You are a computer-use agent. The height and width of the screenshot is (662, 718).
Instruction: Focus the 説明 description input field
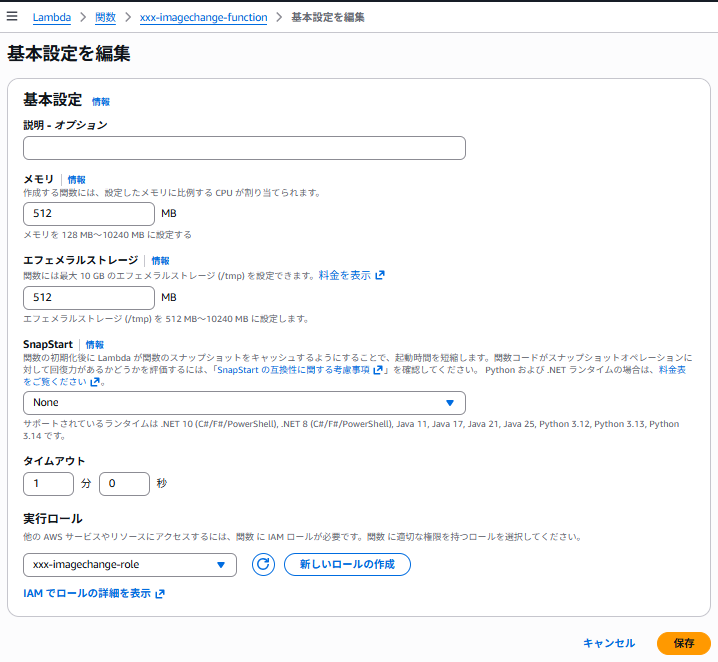point(244,148)
